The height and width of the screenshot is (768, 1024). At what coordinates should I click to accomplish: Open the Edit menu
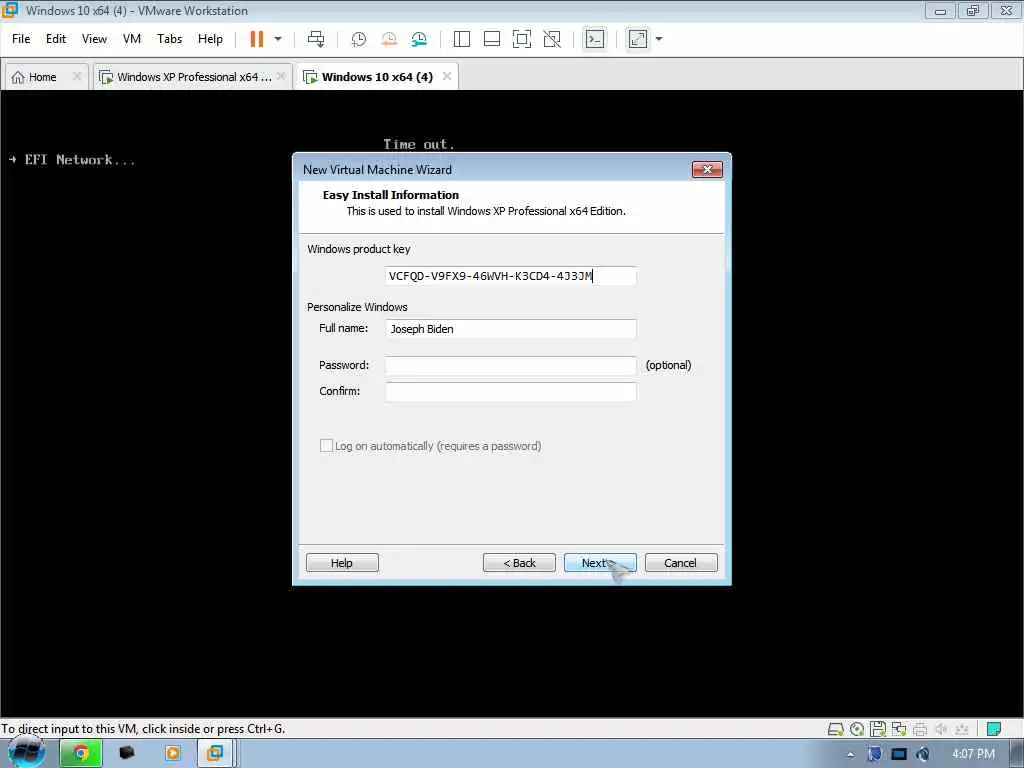pyautogui.click(x=56, y=39)
